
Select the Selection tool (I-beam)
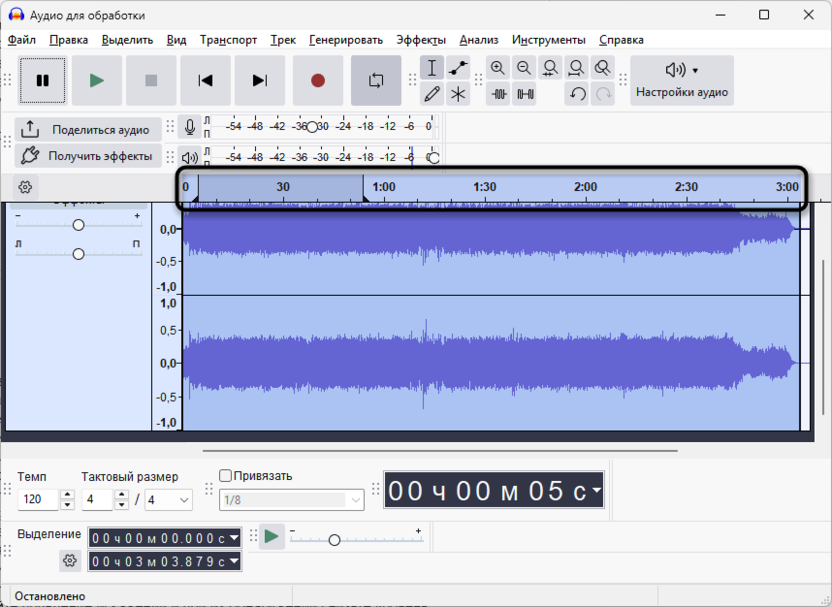(432, 67)
